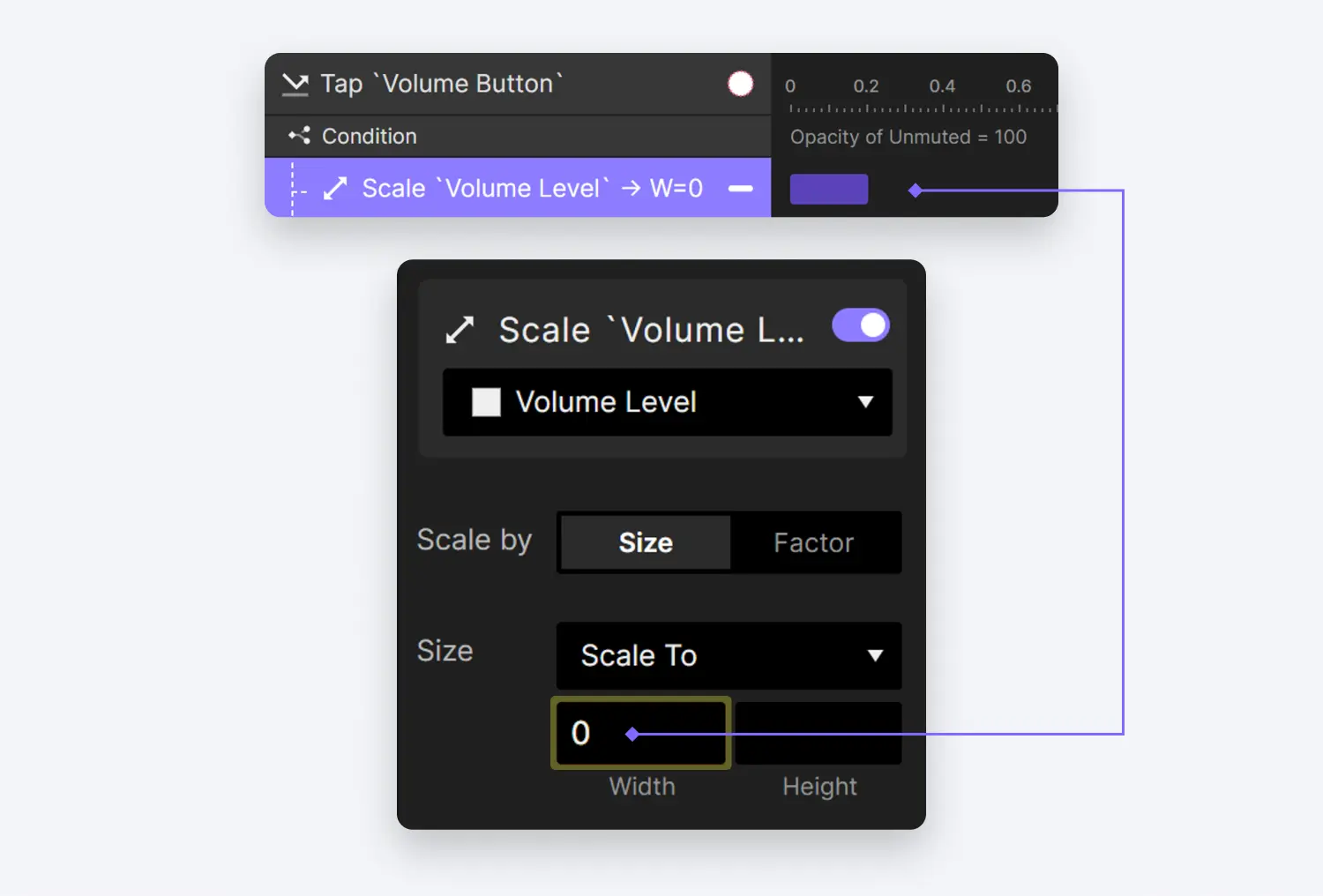Click the white layer square beside Volume Level

click(x=486, y=402)
